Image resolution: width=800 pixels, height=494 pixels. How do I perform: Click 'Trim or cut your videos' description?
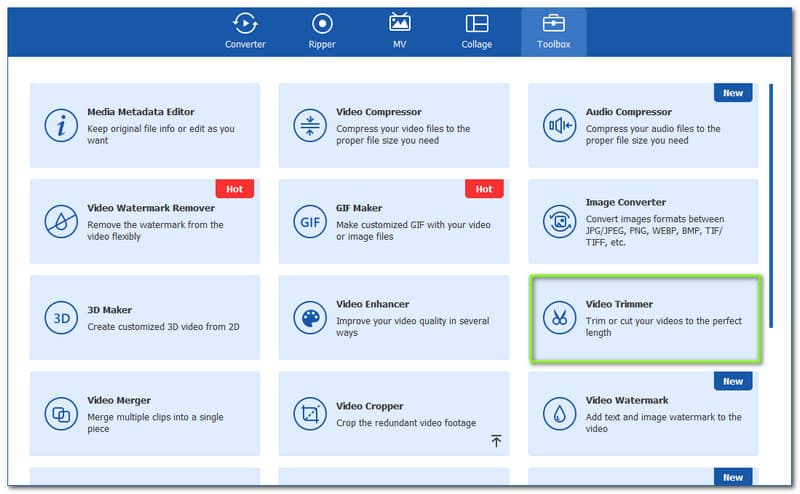(663, 327)
